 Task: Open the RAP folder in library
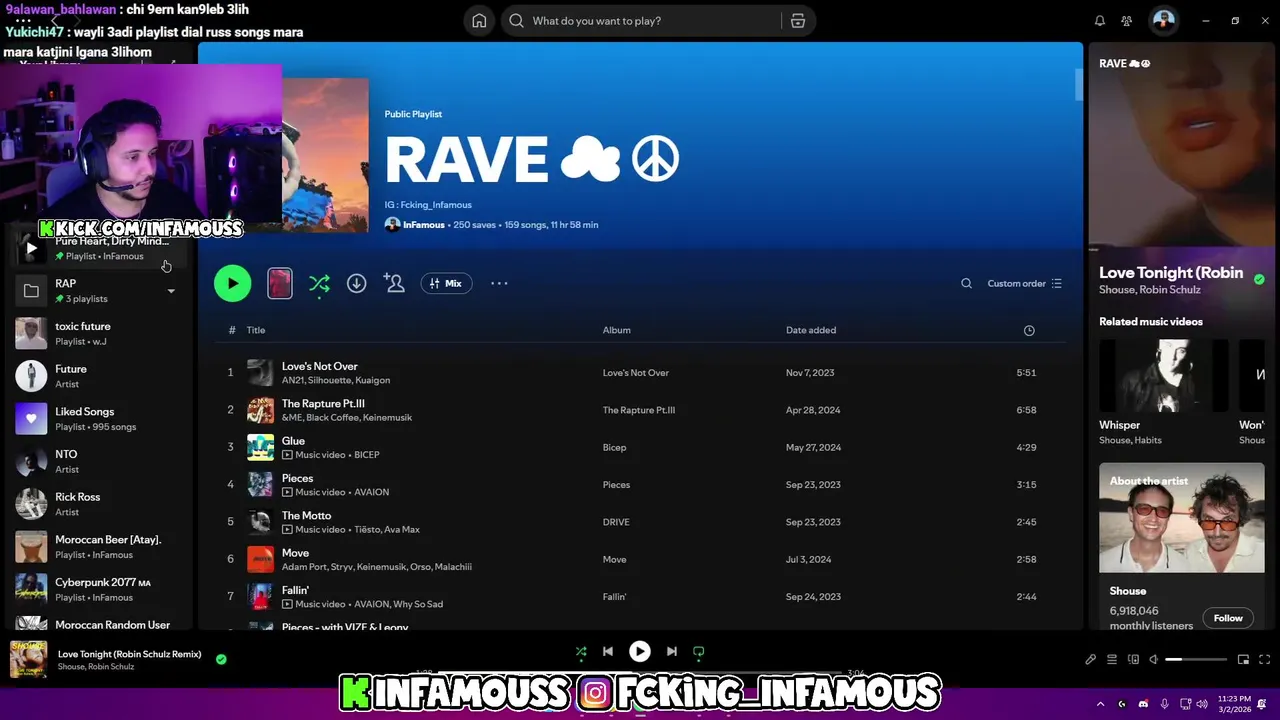coord(97,290)
